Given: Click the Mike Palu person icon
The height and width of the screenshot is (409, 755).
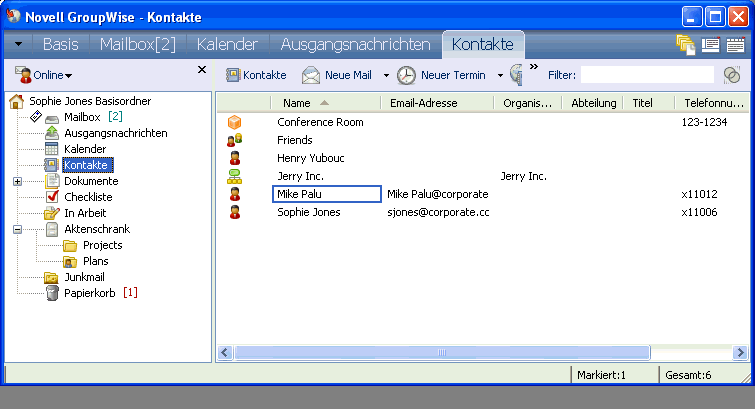Looking at the screenshot, I should point(234,194).
